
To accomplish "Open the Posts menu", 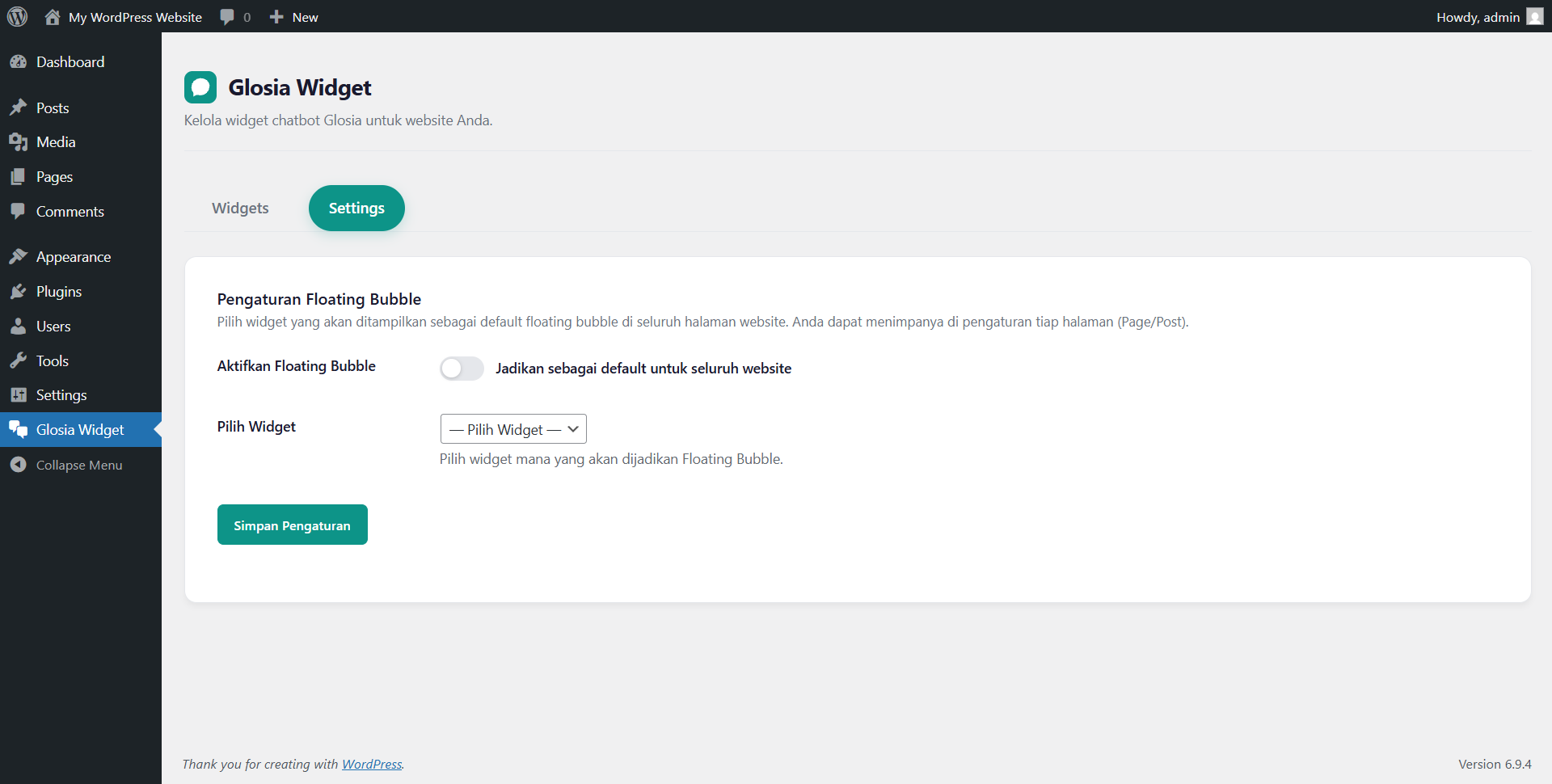I will 81,107.
